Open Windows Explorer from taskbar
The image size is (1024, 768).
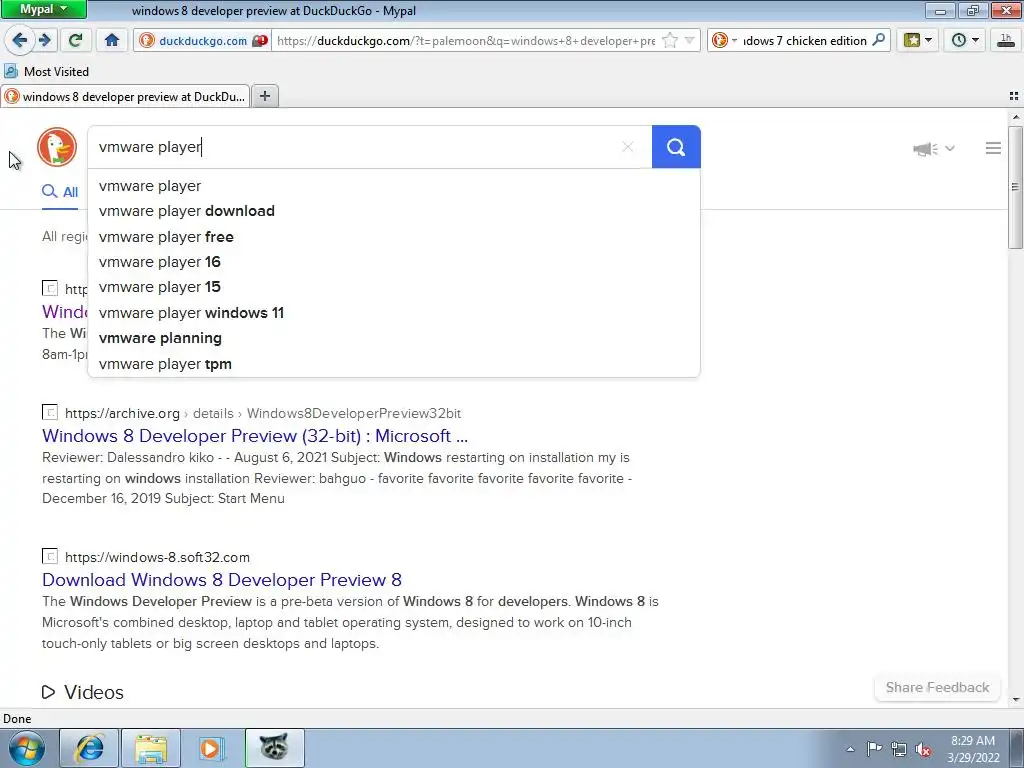click(151, 748)
